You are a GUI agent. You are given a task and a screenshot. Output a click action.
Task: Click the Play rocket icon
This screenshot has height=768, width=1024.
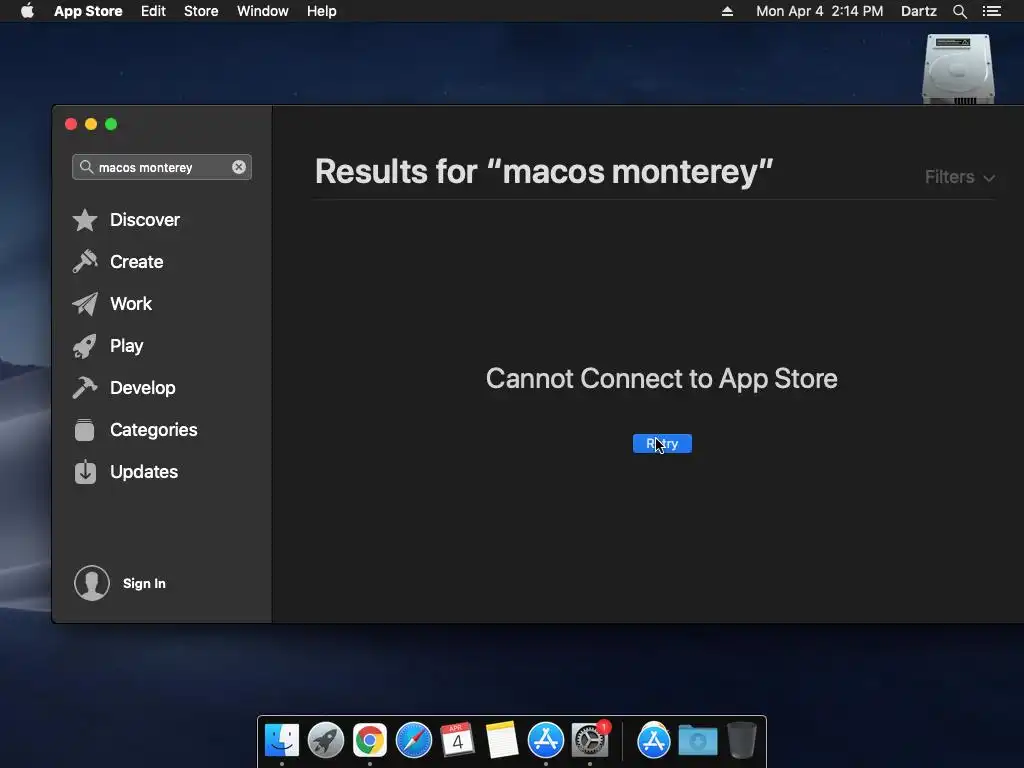[x=85, y=346]
